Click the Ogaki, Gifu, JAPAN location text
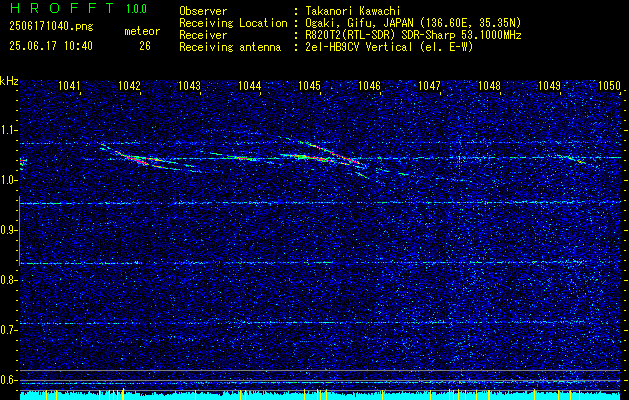This screenshot has width=629, height=400. [x=413, y=23]
